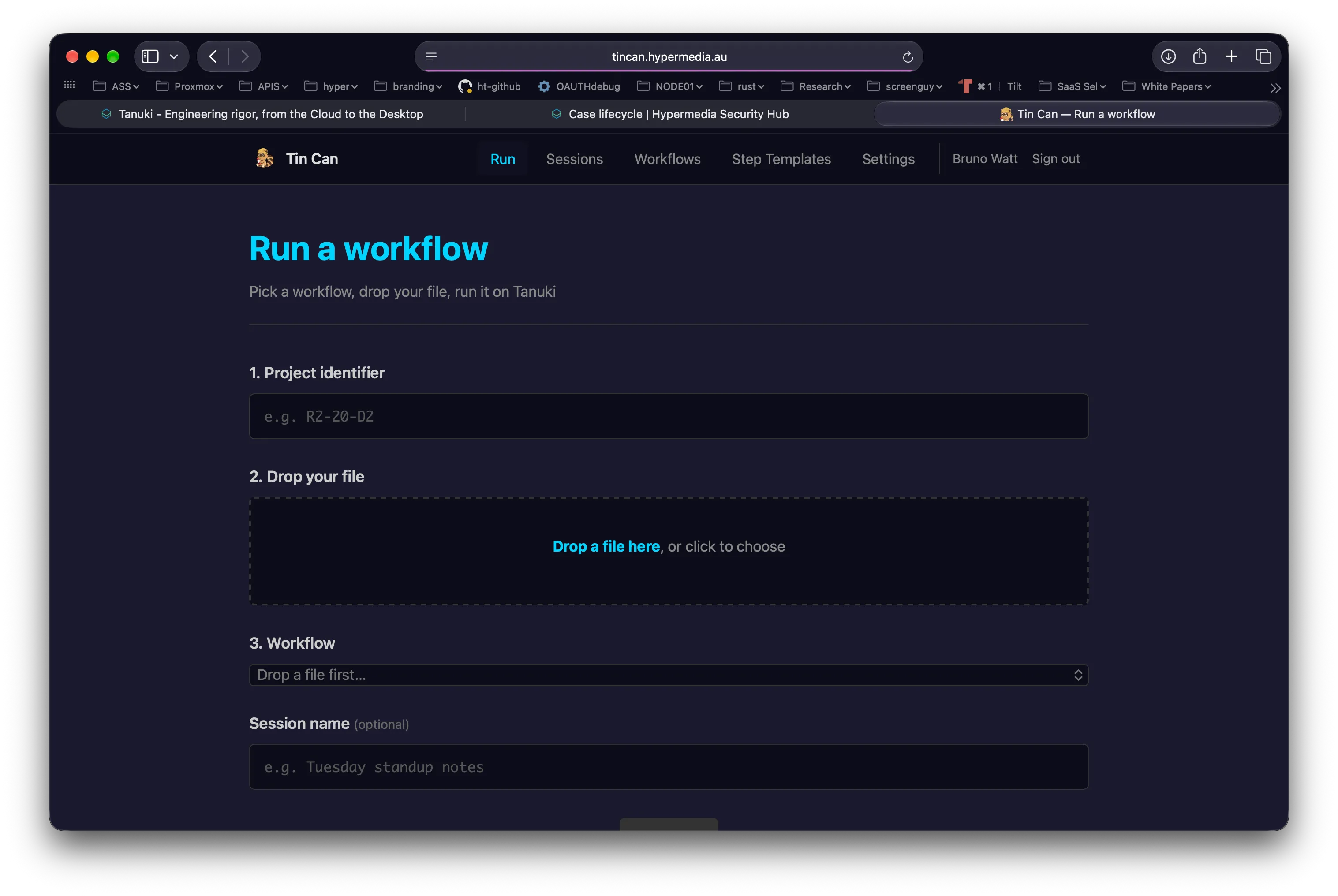Click the Bruno Watt user link
The height and width of the screenshot is (896, 1338).
(984, 158)
